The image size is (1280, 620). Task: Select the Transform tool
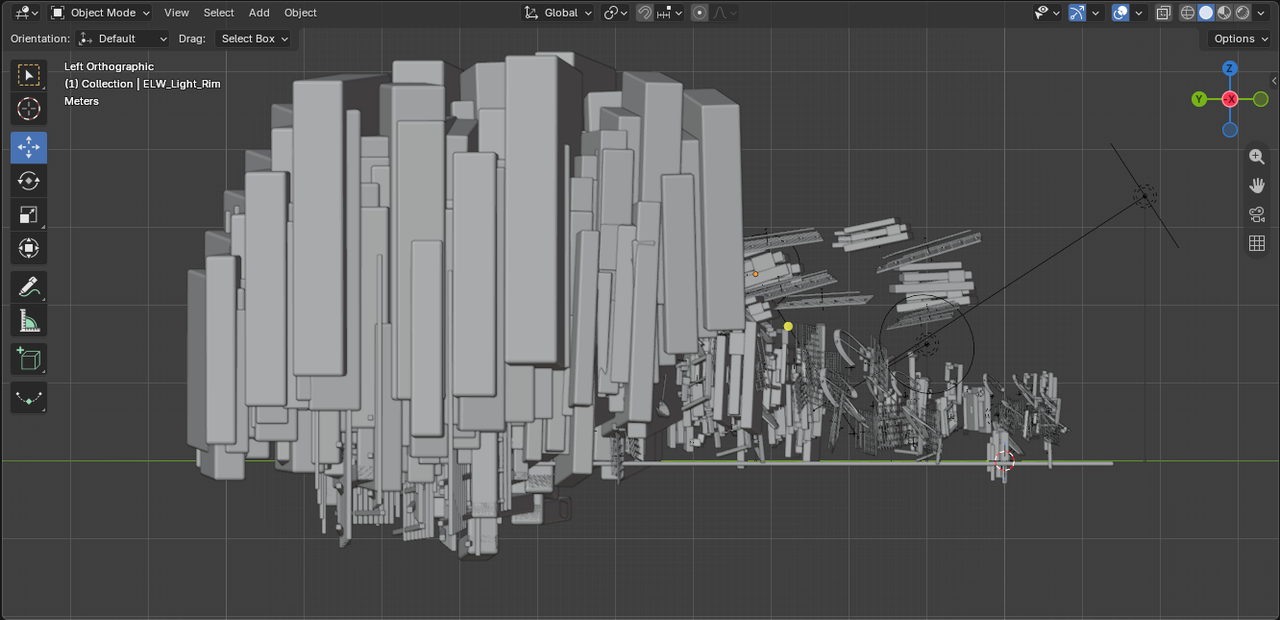(29, 248)
